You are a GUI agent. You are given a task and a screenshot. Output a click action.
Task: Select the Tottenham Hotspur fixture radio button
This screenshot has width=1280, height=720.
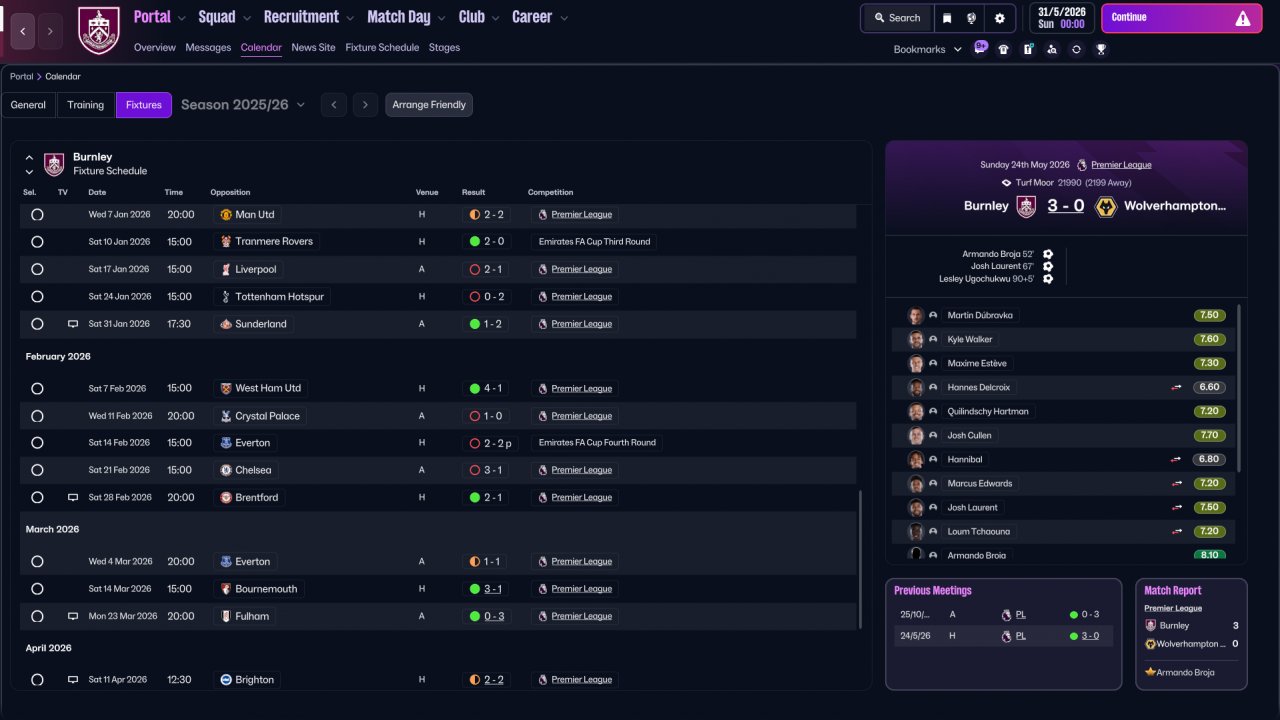pos(37,297)
